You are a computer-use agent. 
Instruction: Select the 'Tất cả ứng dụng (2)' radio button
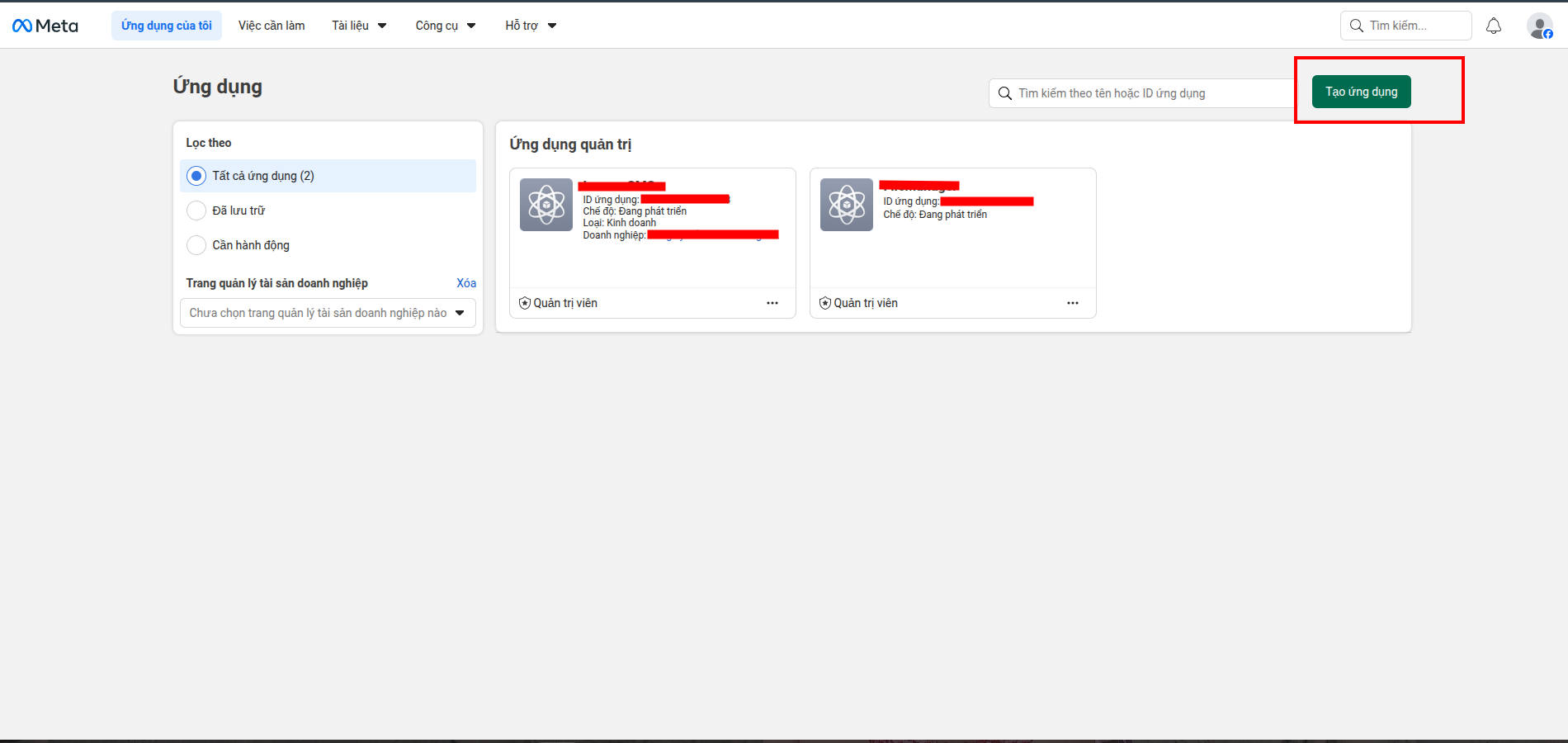pyautogui.click(x=196, y=176)
